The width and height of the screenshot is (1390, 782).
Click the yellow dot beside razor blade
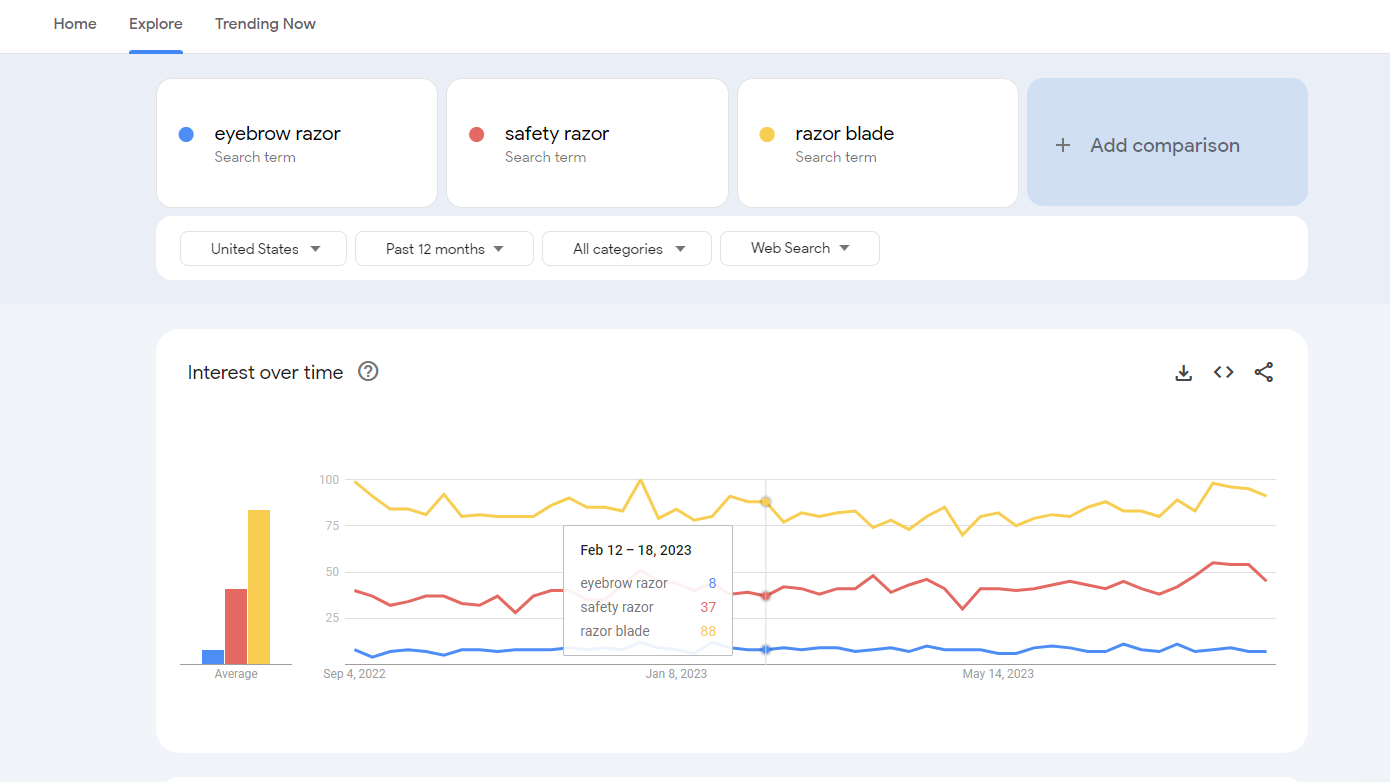pyautogui.click(x=767, y=134)
